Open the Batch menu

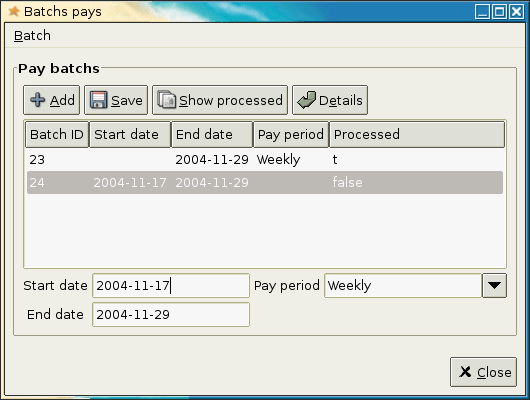click(32, 36)
